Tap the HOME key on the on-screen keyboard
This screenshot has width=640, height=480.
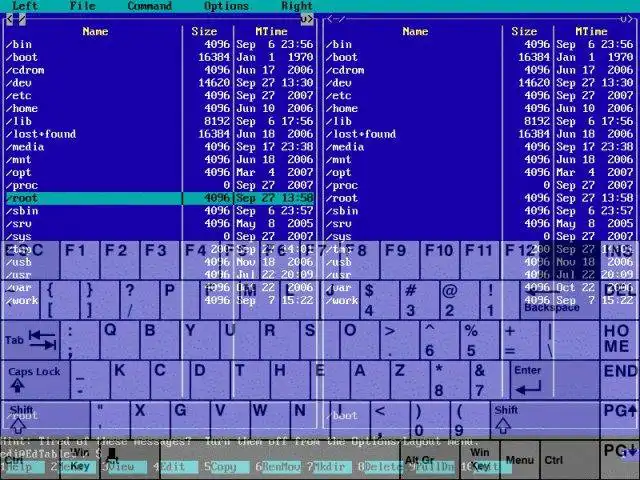point(620,340)
